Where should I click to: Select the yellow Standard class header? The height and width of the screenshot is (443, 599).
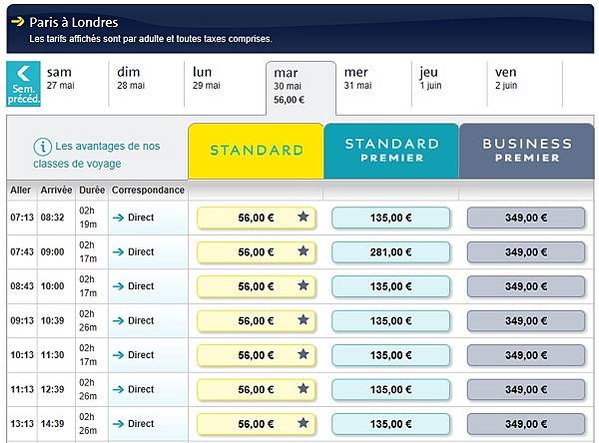[x=256, y=151]
